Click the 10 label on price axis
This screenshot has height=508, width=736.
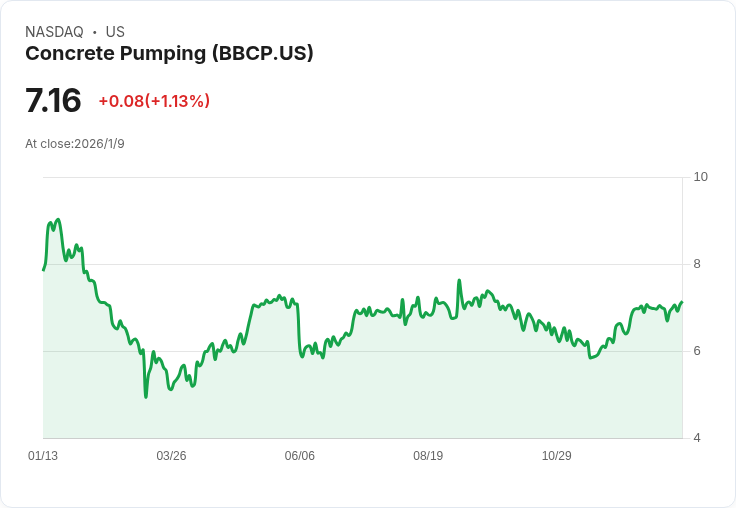tap(700, 177)
